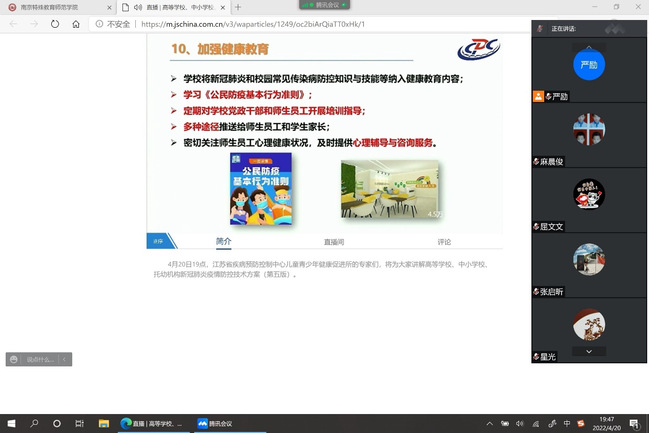Click the 说点什么 chat input box
This screenshot has height=433, width=649.
click(x=40, y=359)
